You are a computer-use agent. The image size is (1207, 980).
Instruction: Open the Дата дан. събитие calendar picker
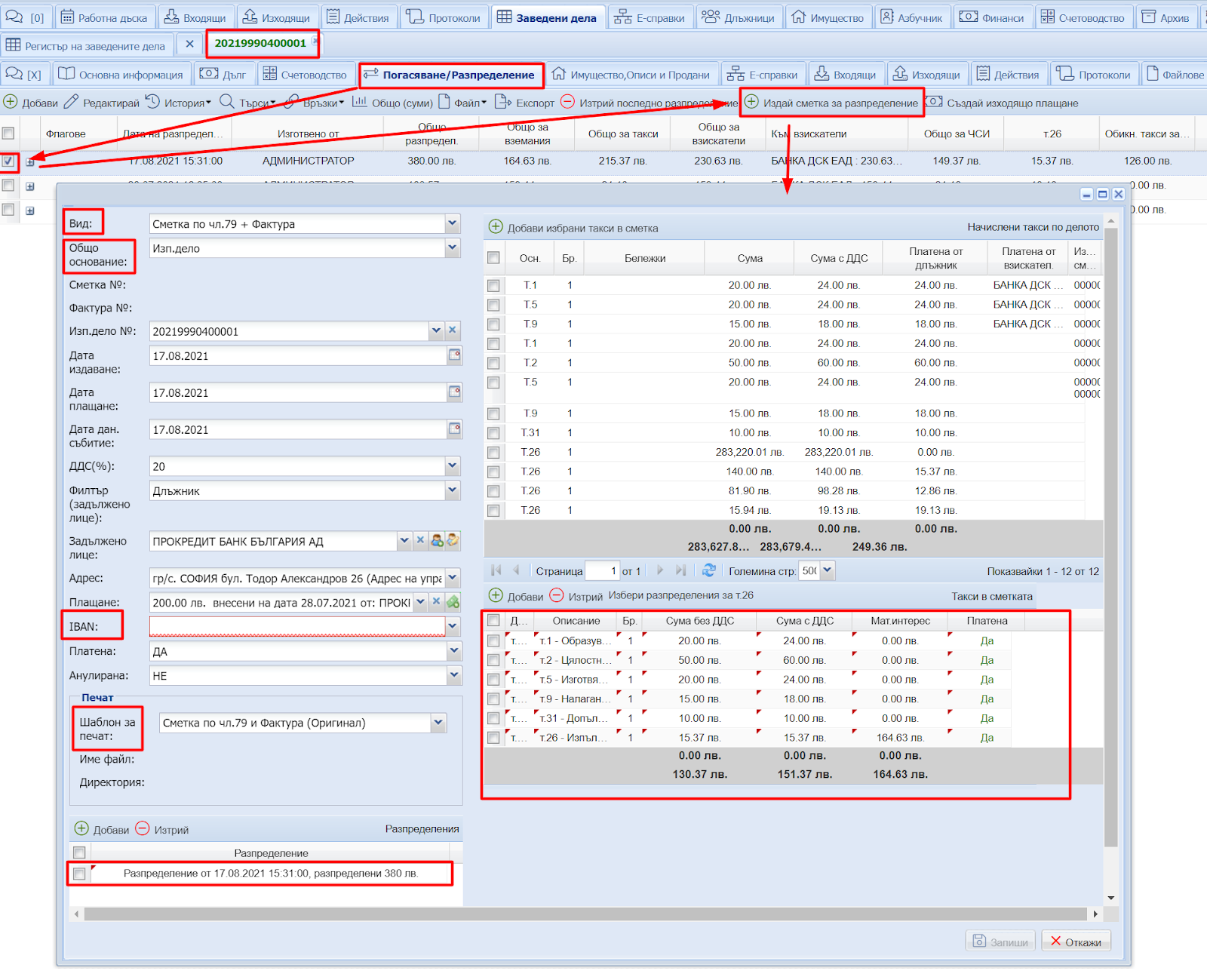[x=455, y=429]
